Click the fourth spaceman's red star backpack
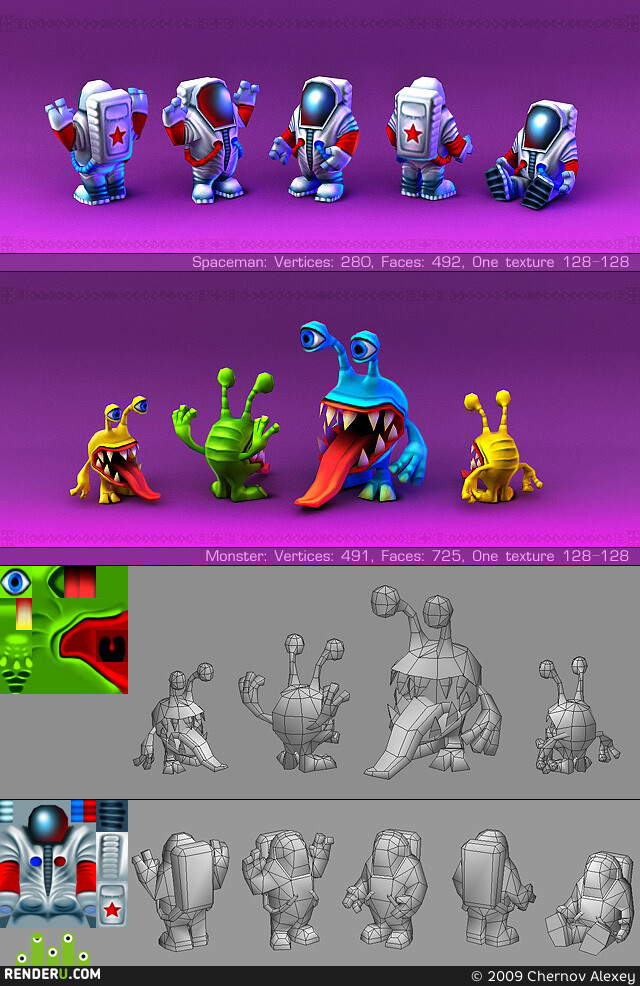 click(412, 125)
